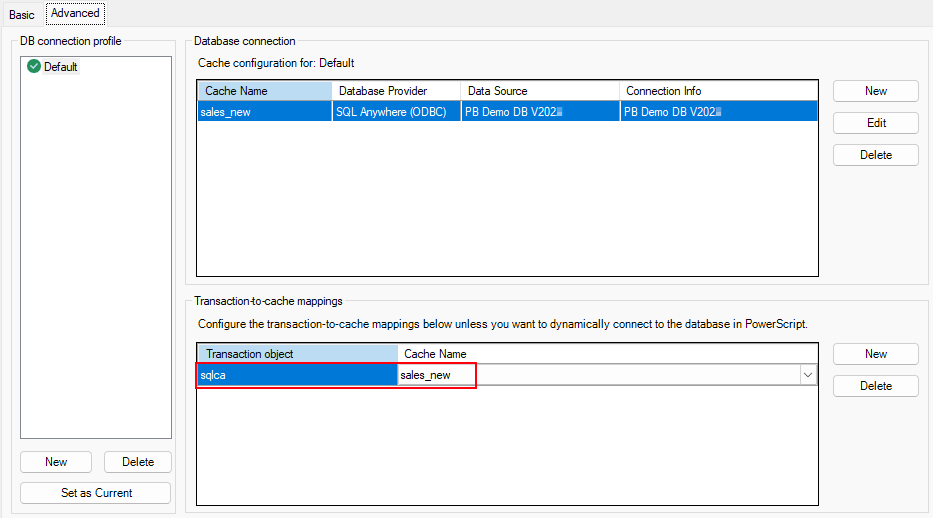Viewport: 933px width, 518px height.
Task: Click the Transaction object column header
Action: (x=296, y=354)
